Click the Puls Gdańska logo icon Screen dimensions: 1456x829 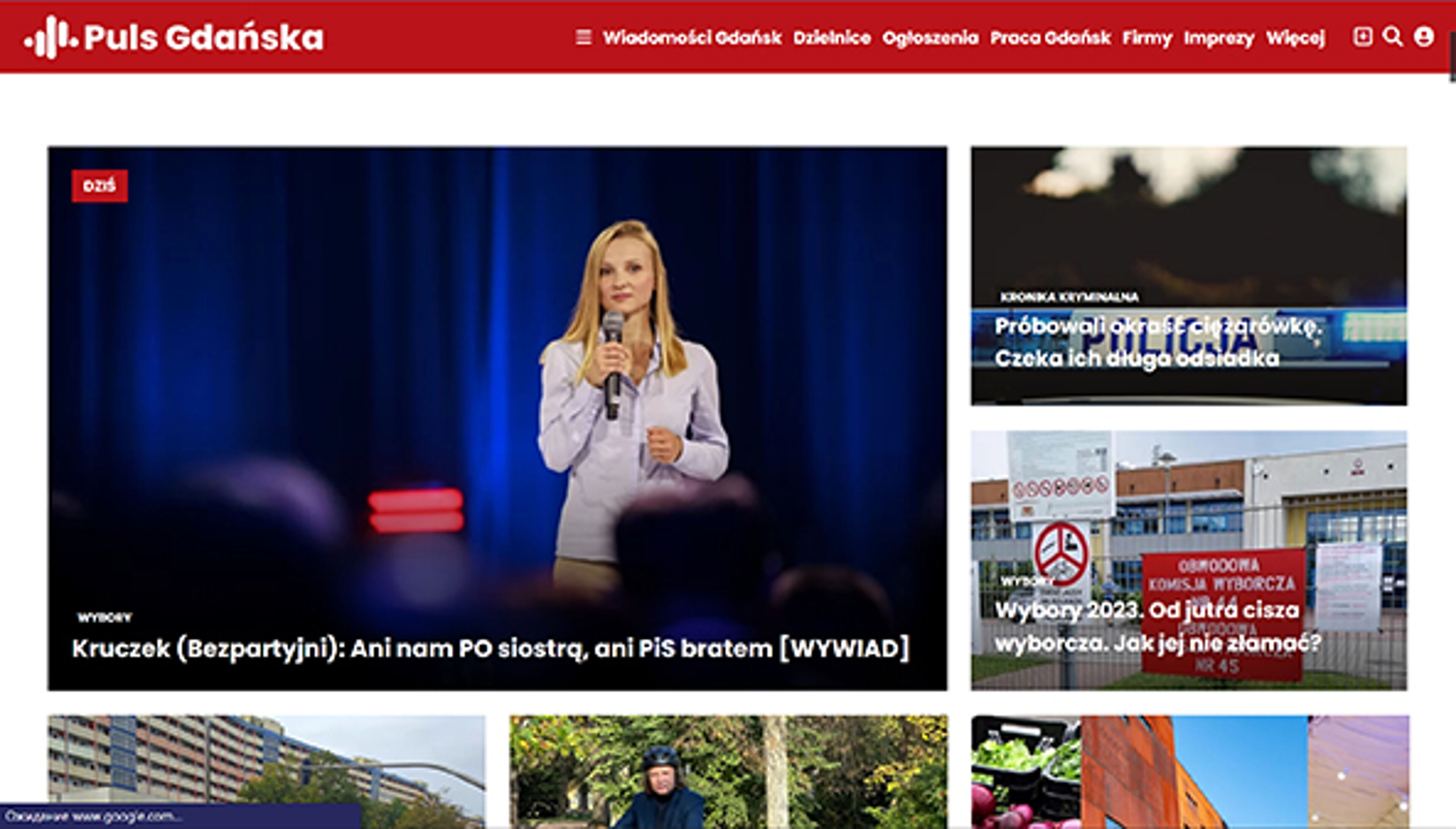coord(50,37)
